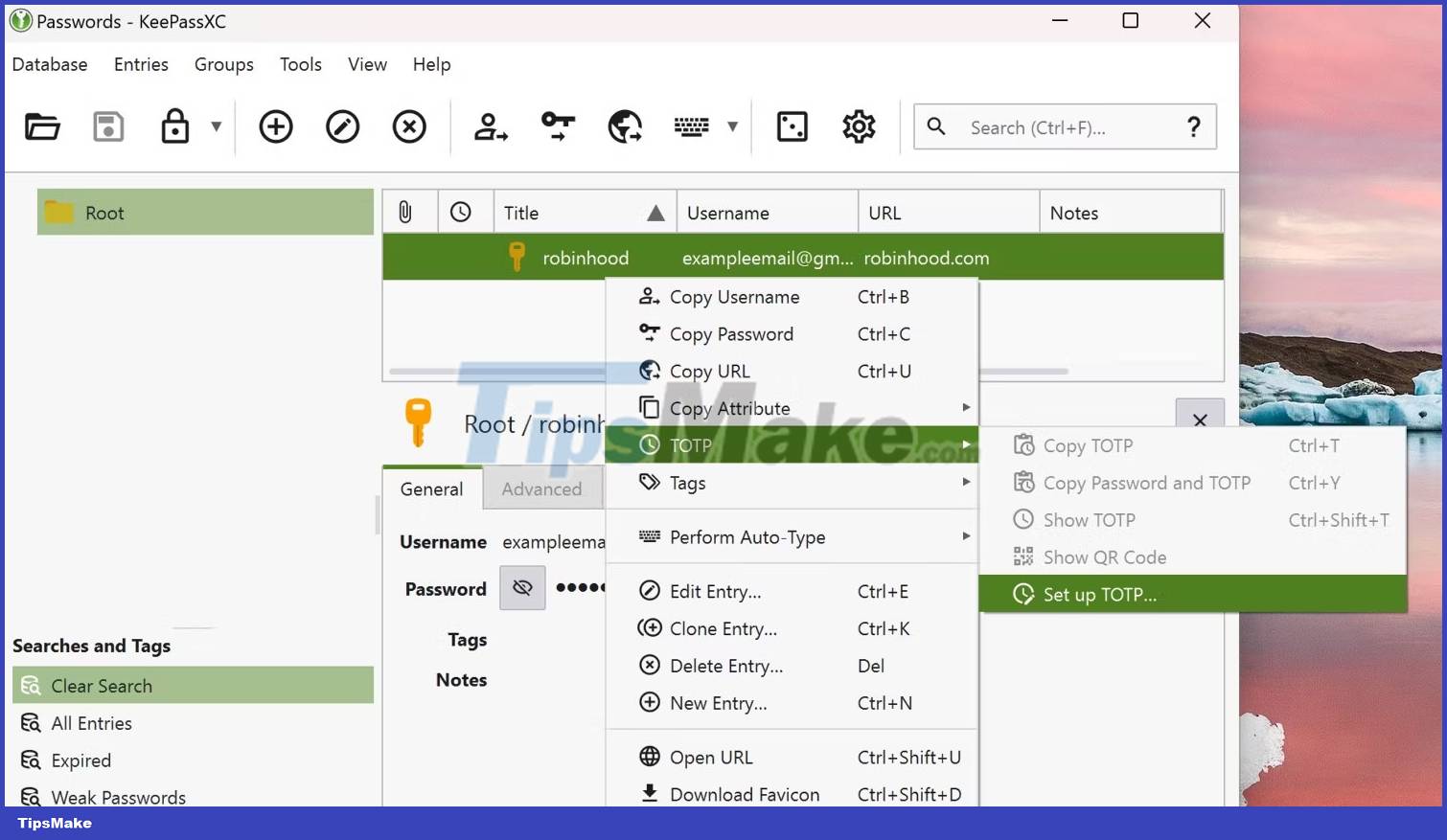Edit the selected entry with the pencil icon

(342, 126)
